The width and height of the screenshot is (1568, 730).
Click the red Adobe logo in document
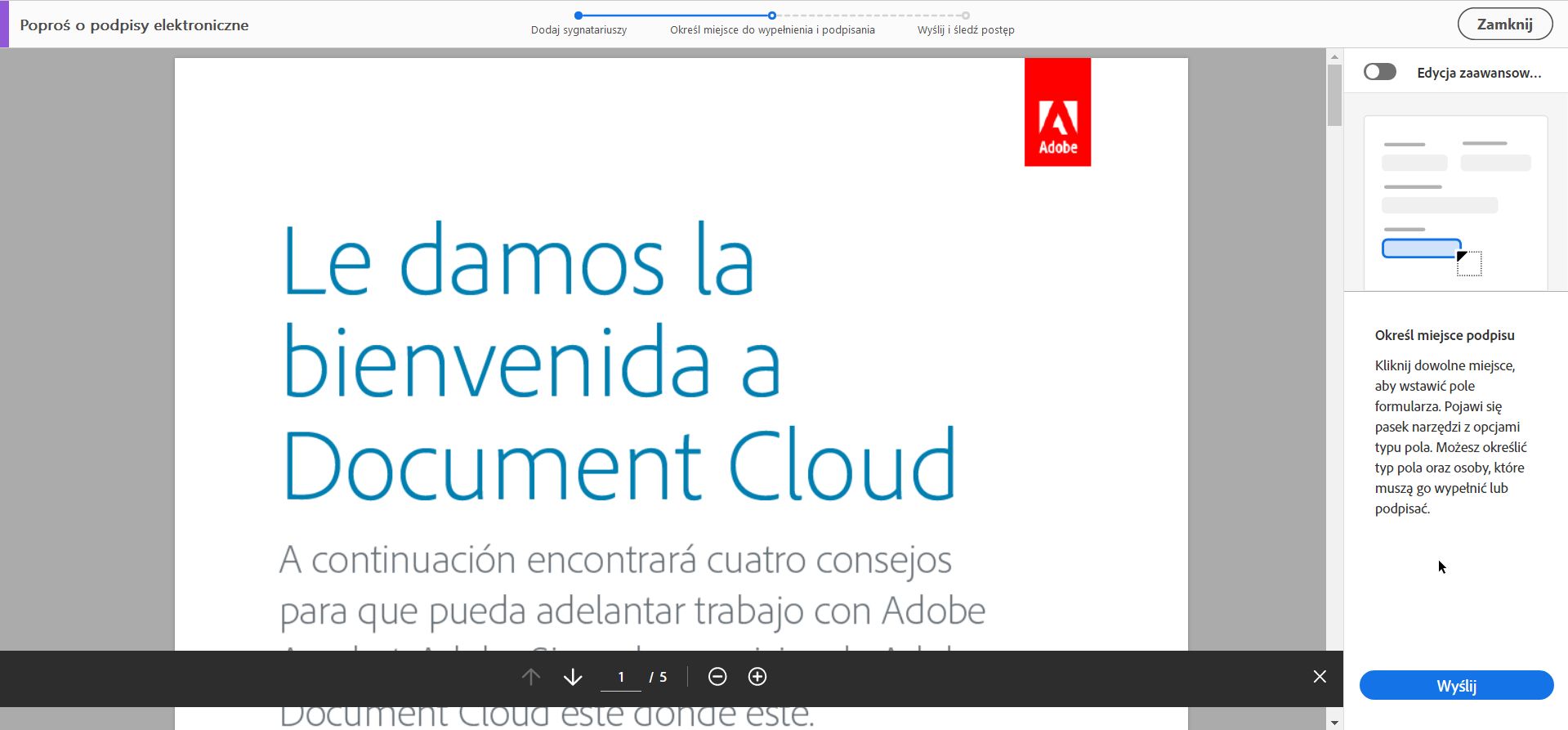point(1057,112)
